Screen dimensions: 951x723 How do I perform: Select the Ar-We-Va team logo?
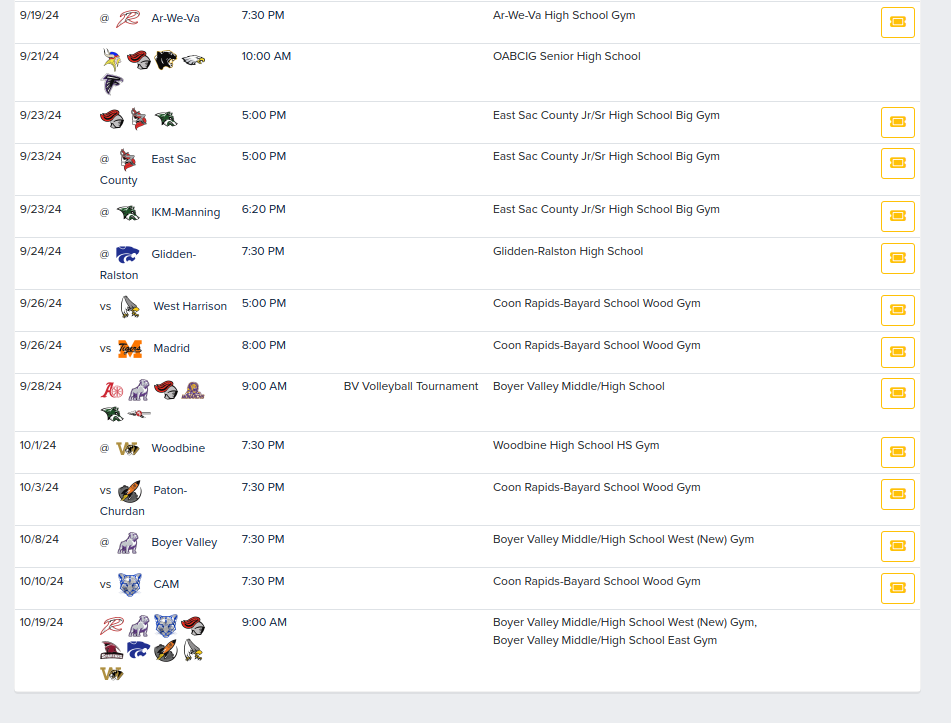coord(129,18)
